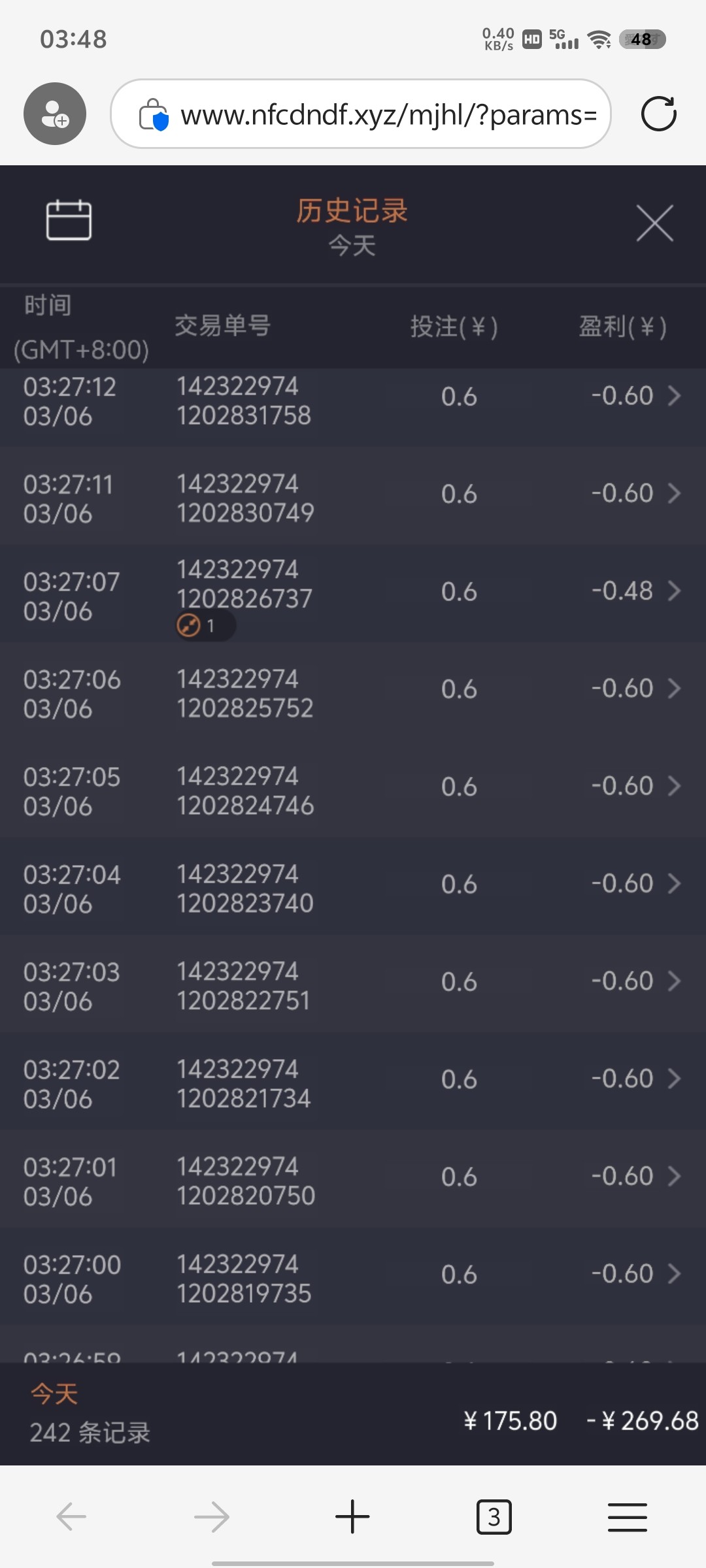
Task: Open the browser hamburger menu
Action: click(x=627, y=1516)
